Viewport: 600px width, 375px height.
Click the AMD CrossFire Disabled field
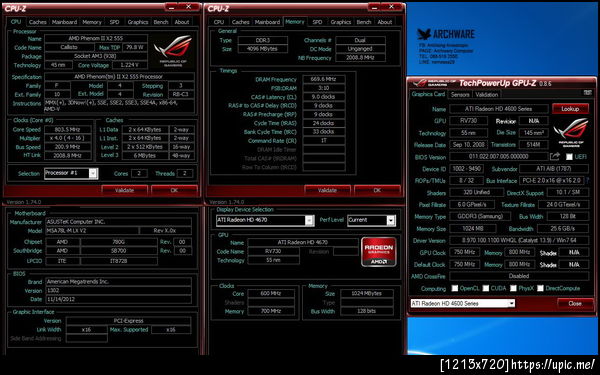coord(519,276)
